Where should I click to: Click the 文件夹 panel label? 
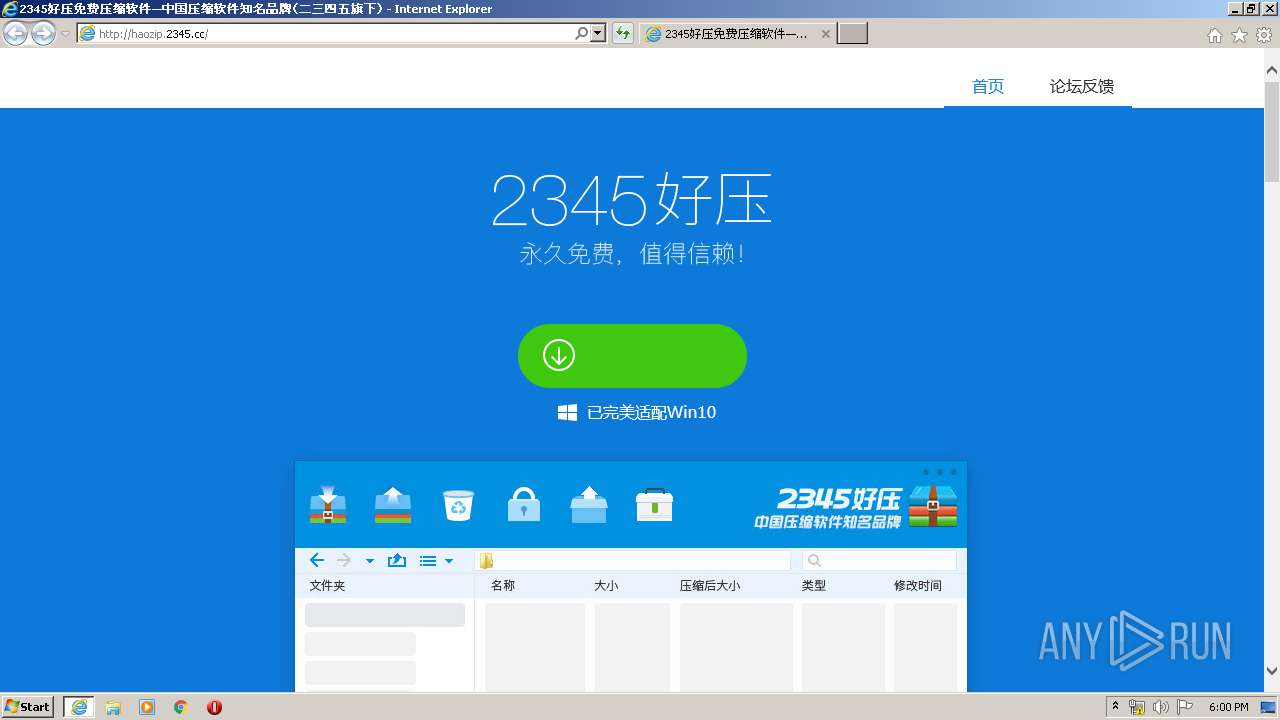(x=327, y=585)
